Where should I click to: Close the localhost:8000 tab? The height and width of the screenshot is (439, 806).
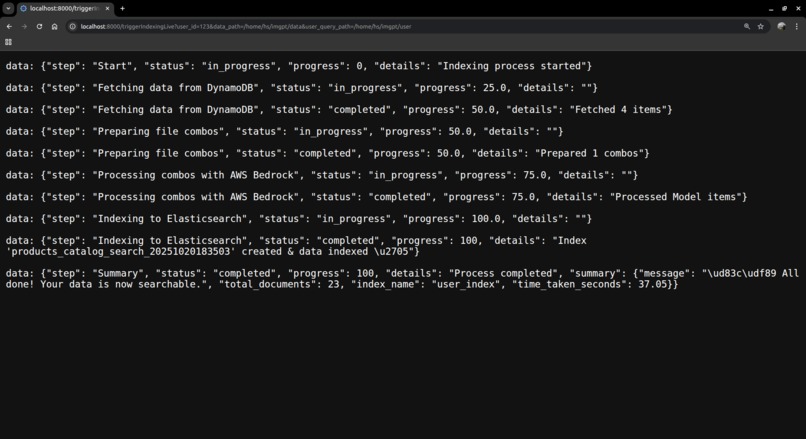[107, 8]
